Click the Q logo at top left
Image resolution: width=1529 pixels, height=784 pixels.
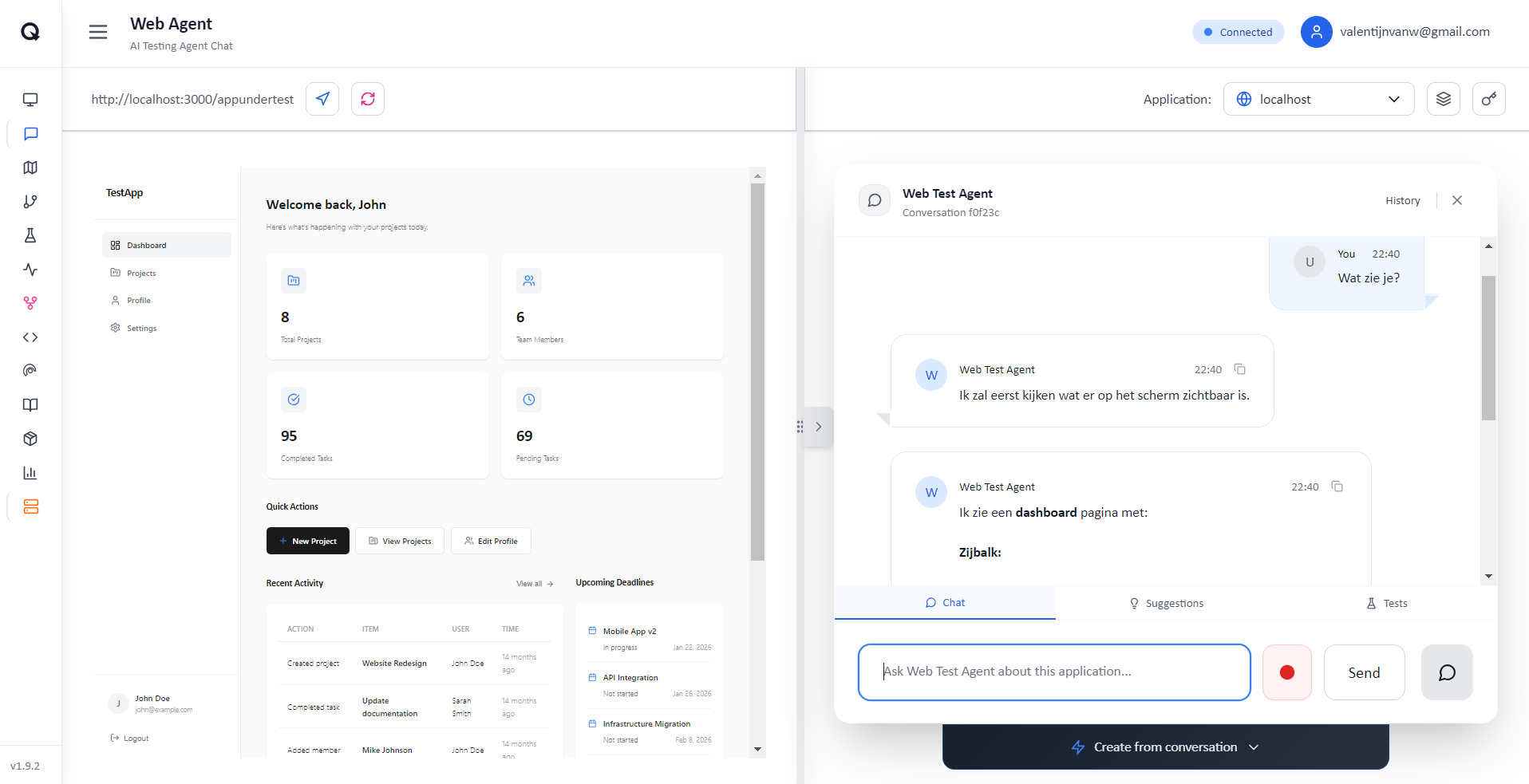30,32
